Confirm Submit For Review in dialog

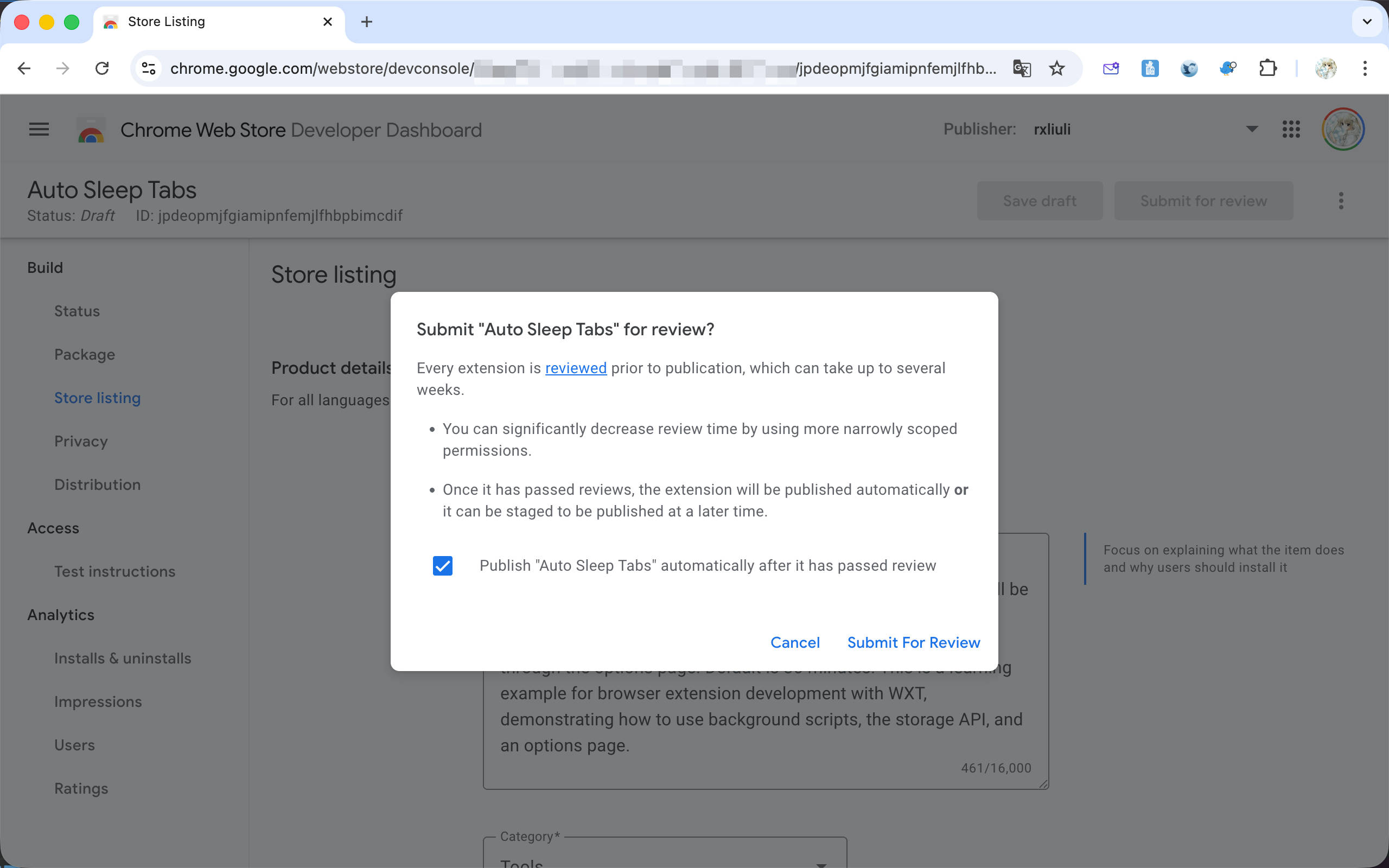pos(913,642)
